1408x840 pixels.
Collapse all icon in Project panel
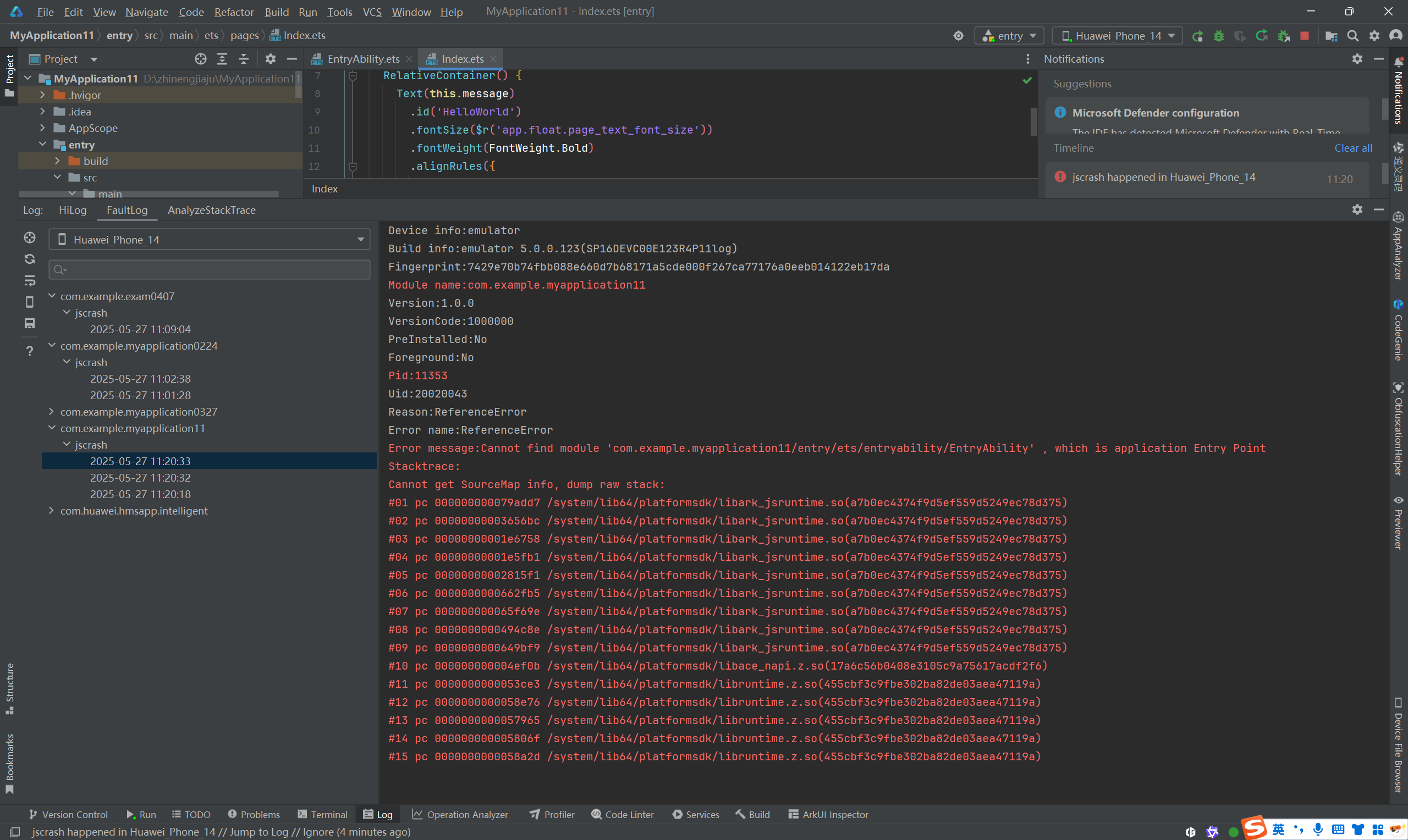(244, 59)
